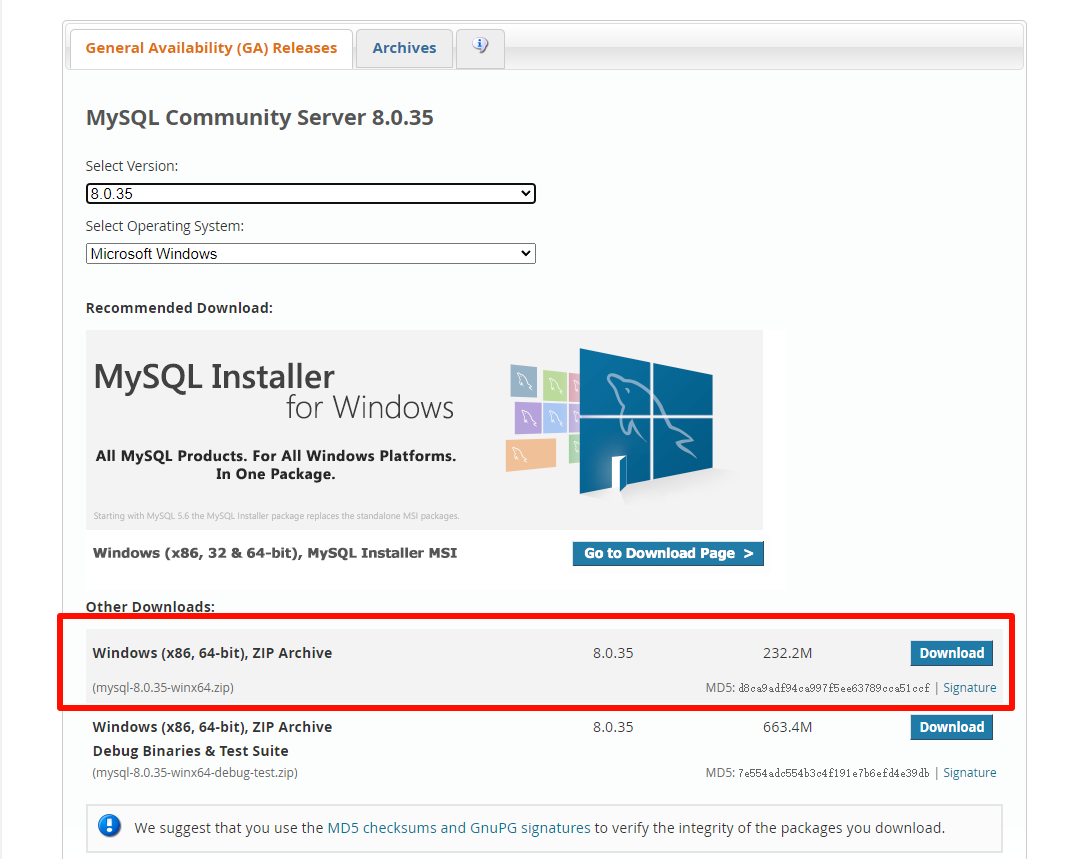Click the 663.4M file size
This screenshot has height=859, width=1069.
787,727
